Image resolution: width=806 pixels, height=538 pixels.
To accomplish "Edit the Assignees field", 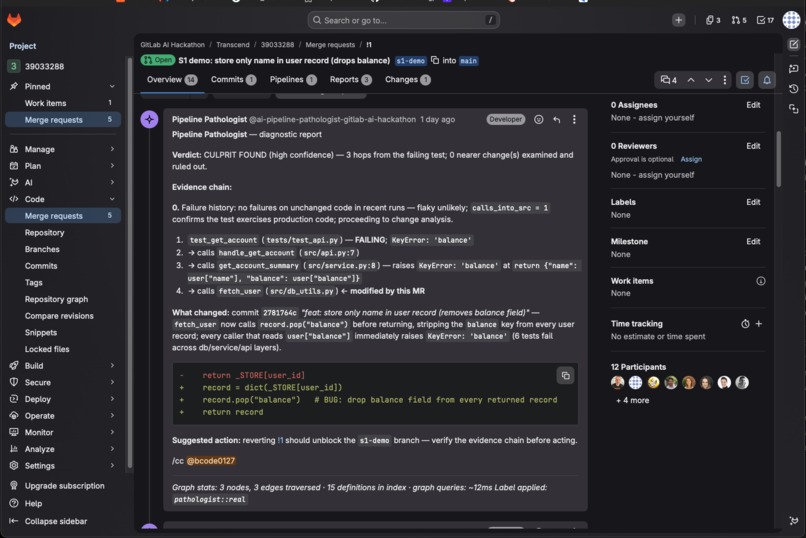I will pos(753,105).
